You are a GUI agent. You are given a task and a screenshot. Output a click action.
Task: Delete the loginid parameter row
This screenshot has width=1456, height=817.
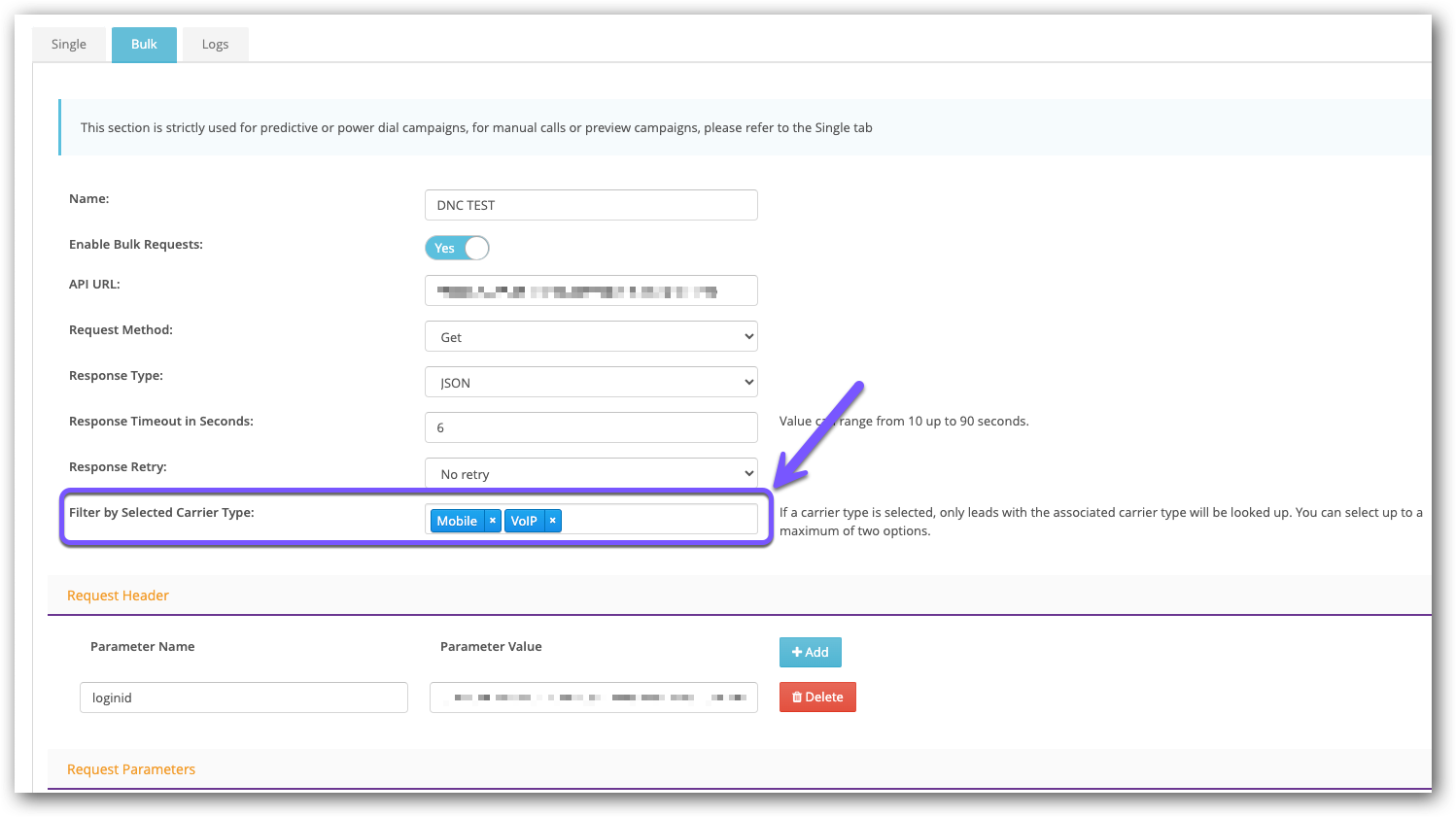pos(817,697)
